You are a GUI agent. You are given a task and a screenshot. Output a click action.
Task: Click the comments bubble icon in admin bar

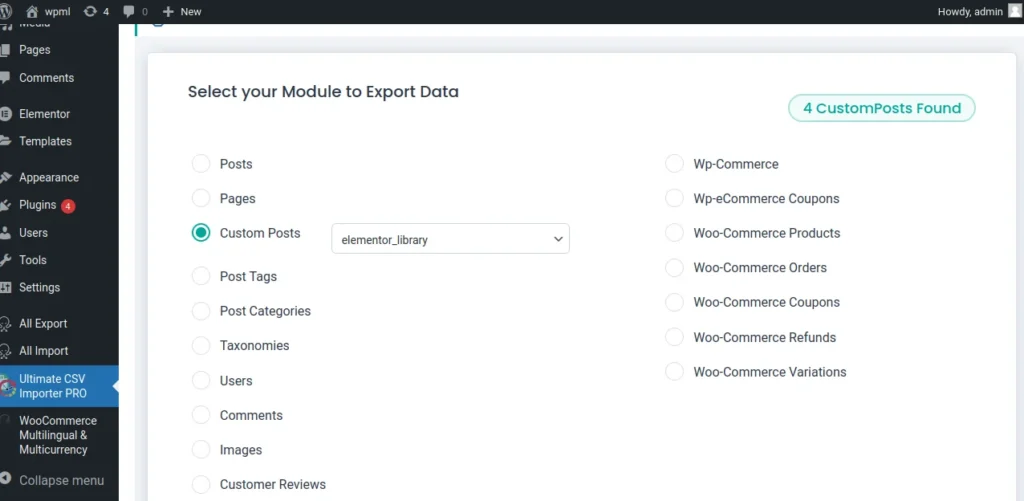129,11
